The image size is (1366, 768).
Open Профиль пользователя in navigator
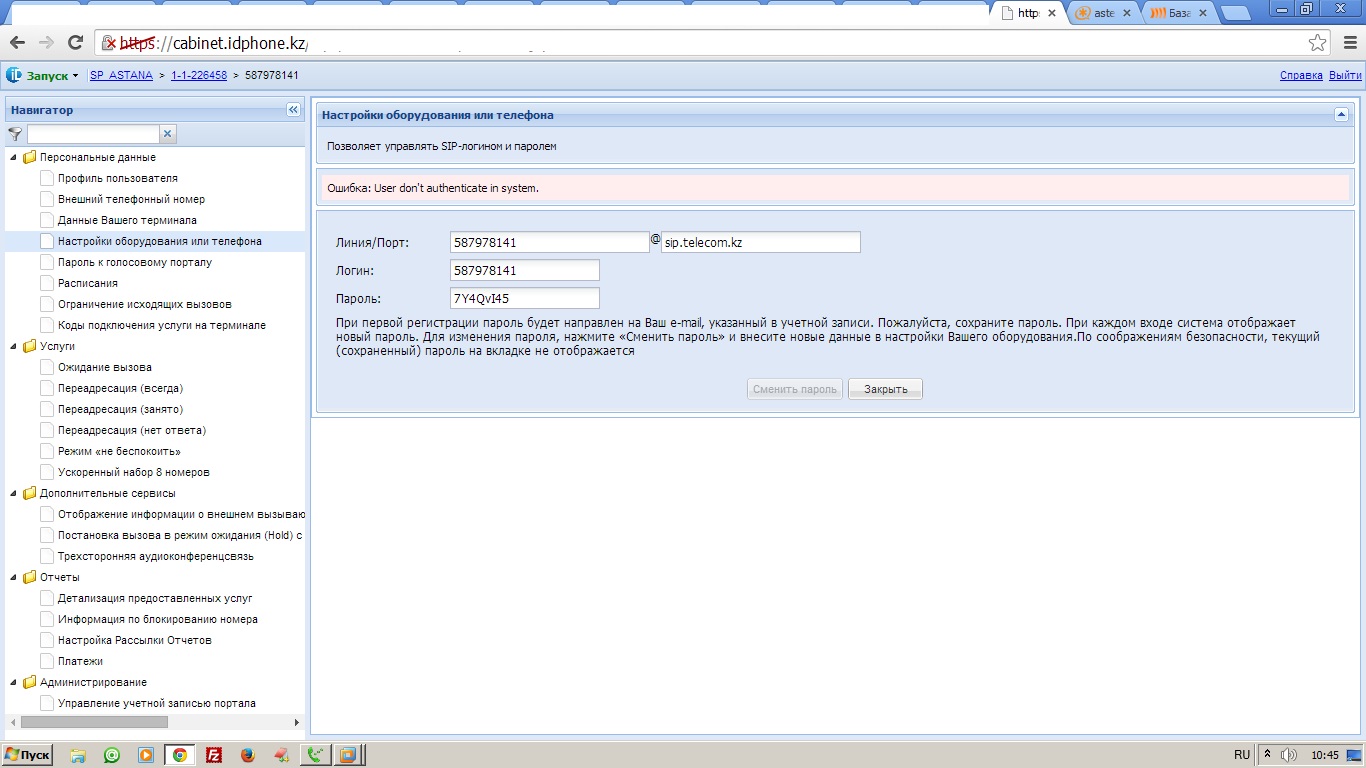(117, 178)
